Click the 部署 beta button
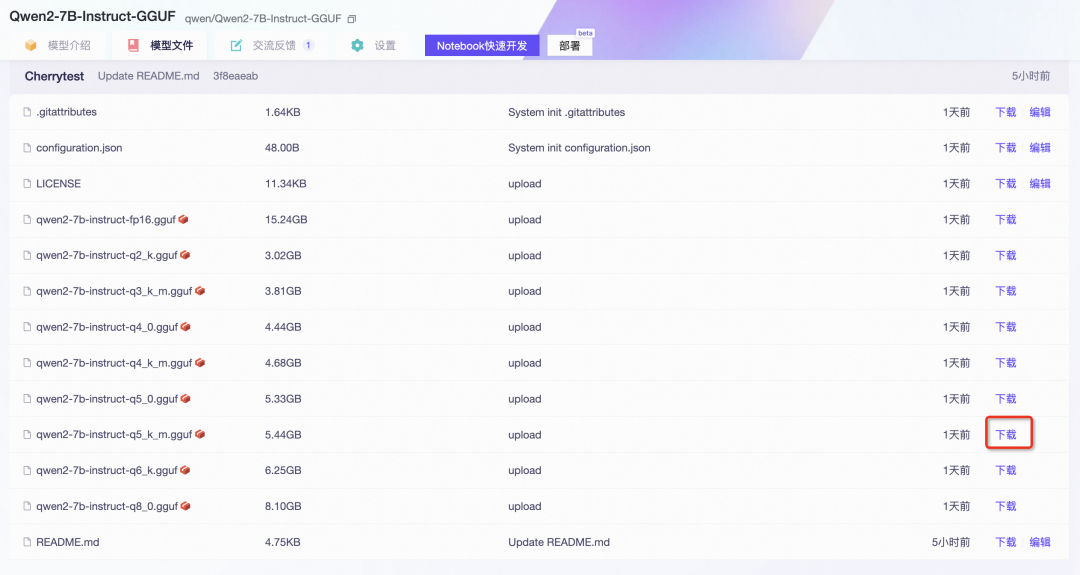This screenshot has height=575, width=1080. [x=570, y=46]
